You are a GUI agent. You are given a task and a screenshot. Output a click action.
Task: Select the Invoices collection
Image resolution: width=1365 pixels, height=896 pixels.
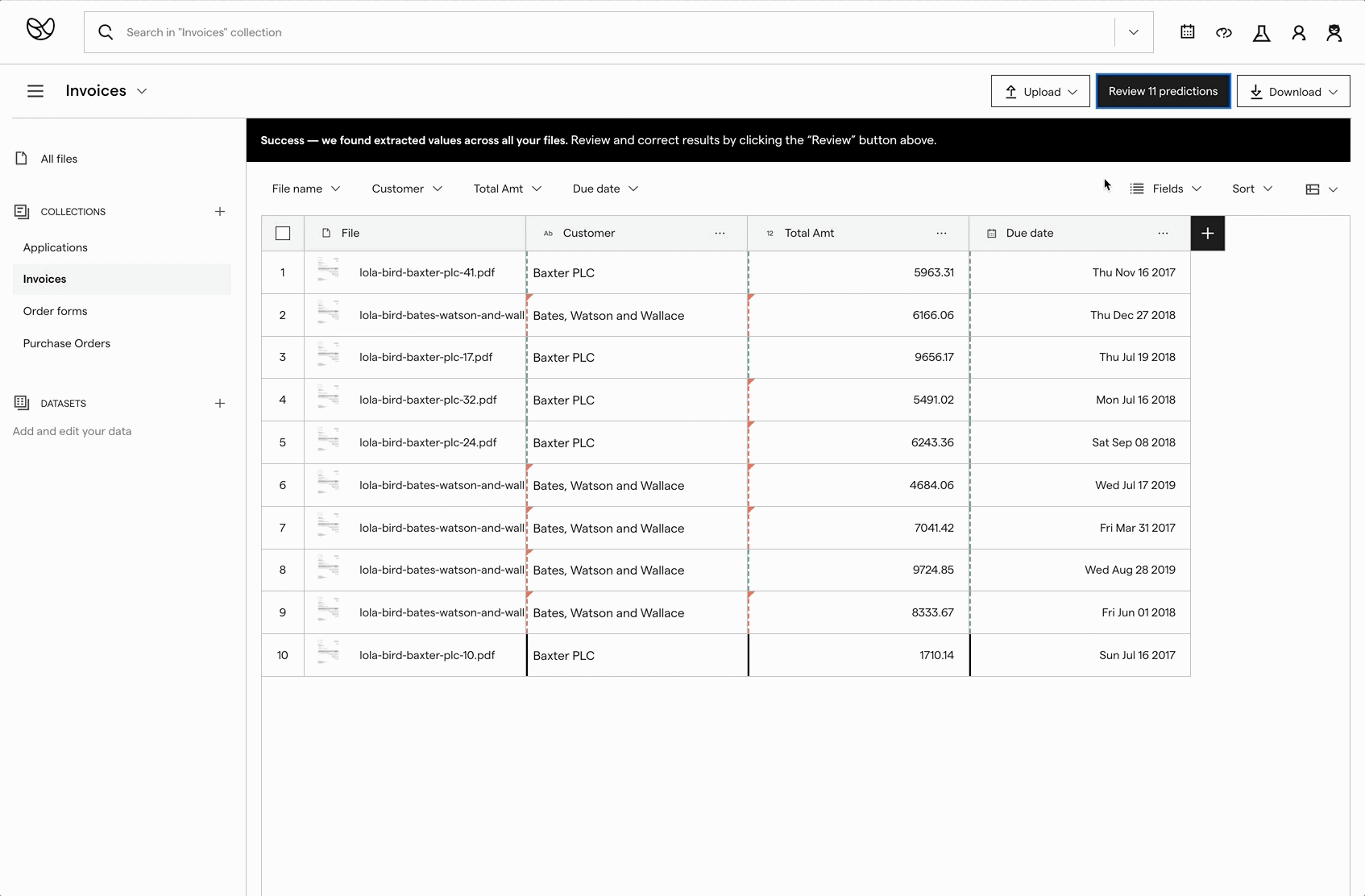click(x=122, y=279)
